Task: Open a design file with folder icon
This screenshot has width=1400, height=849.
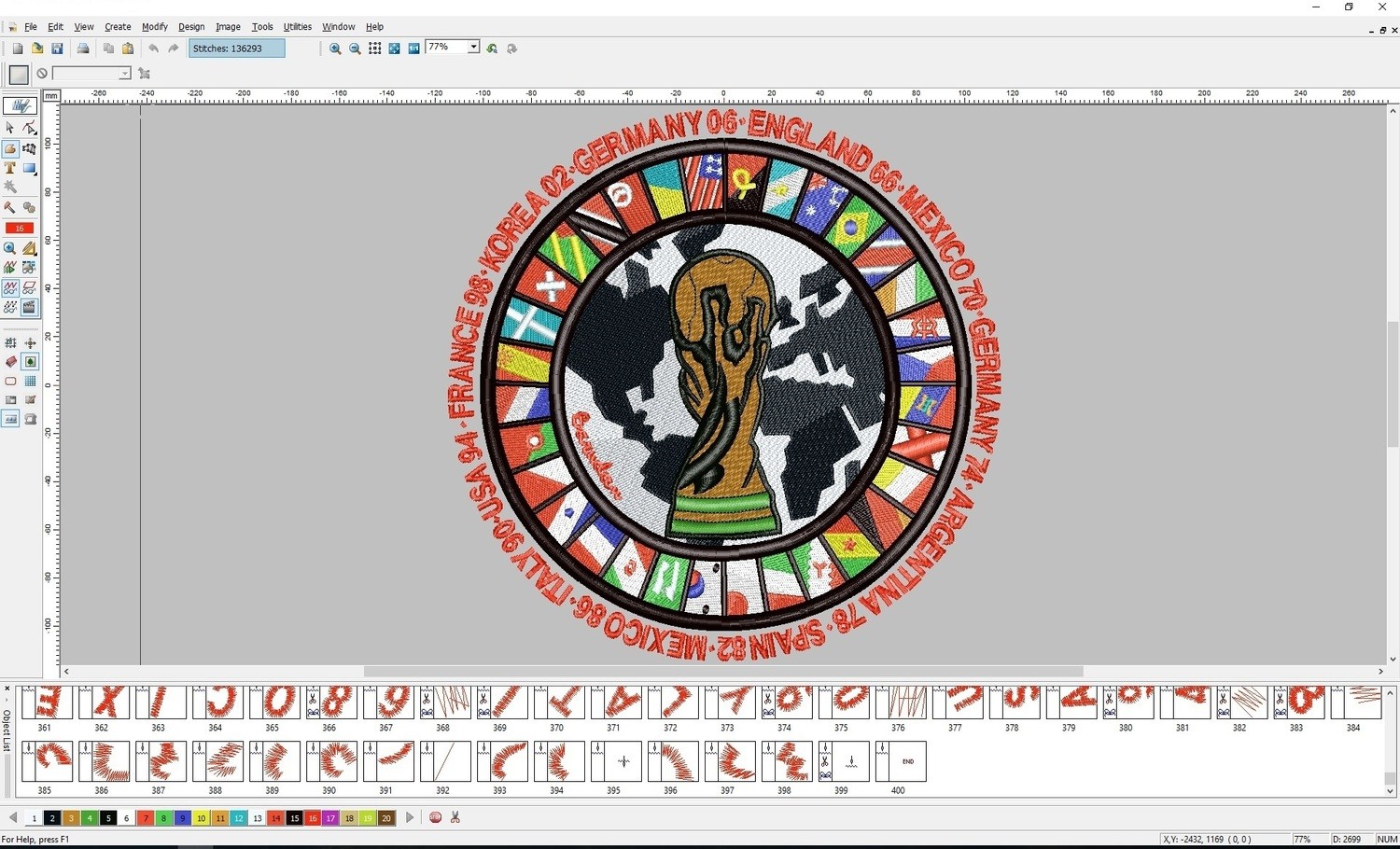Action: (x=37, y=49)
